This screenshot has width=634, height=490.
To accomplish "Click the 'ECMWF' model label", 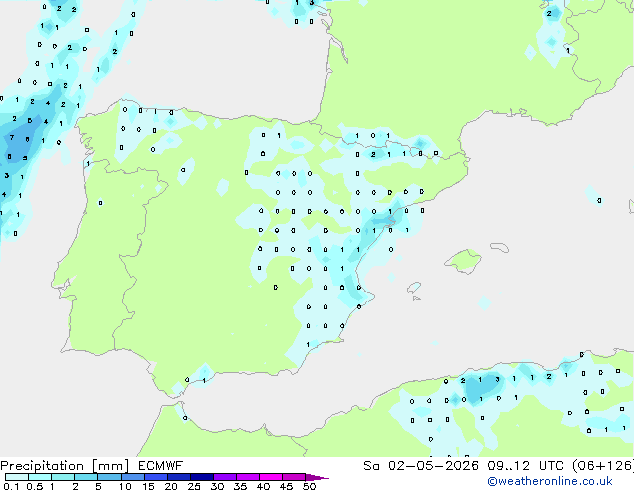I will point(160,466).
